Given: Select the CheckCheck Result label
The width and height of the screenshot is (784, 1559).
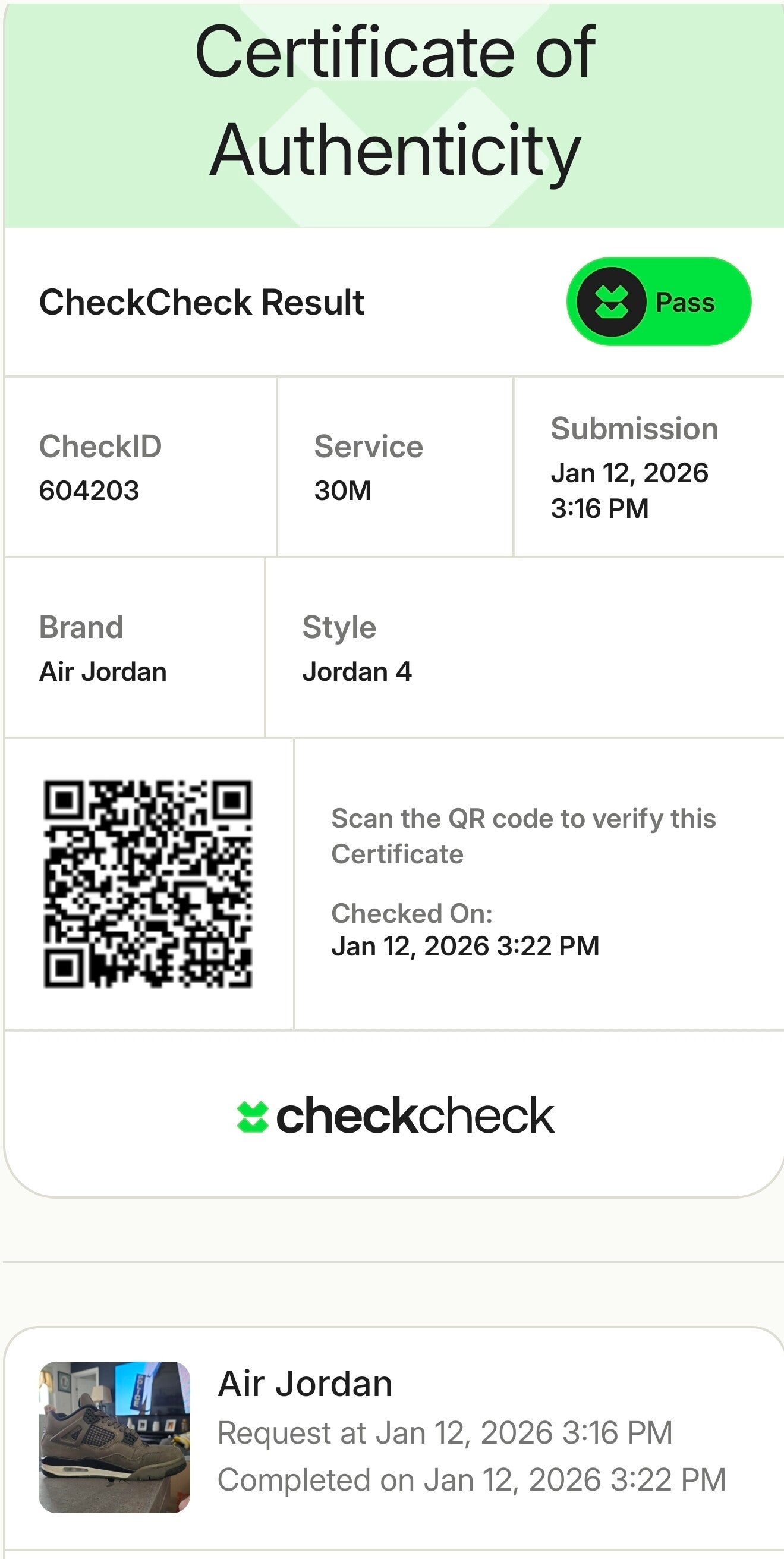Looking at the screenshot, I should tap(201, 302).
